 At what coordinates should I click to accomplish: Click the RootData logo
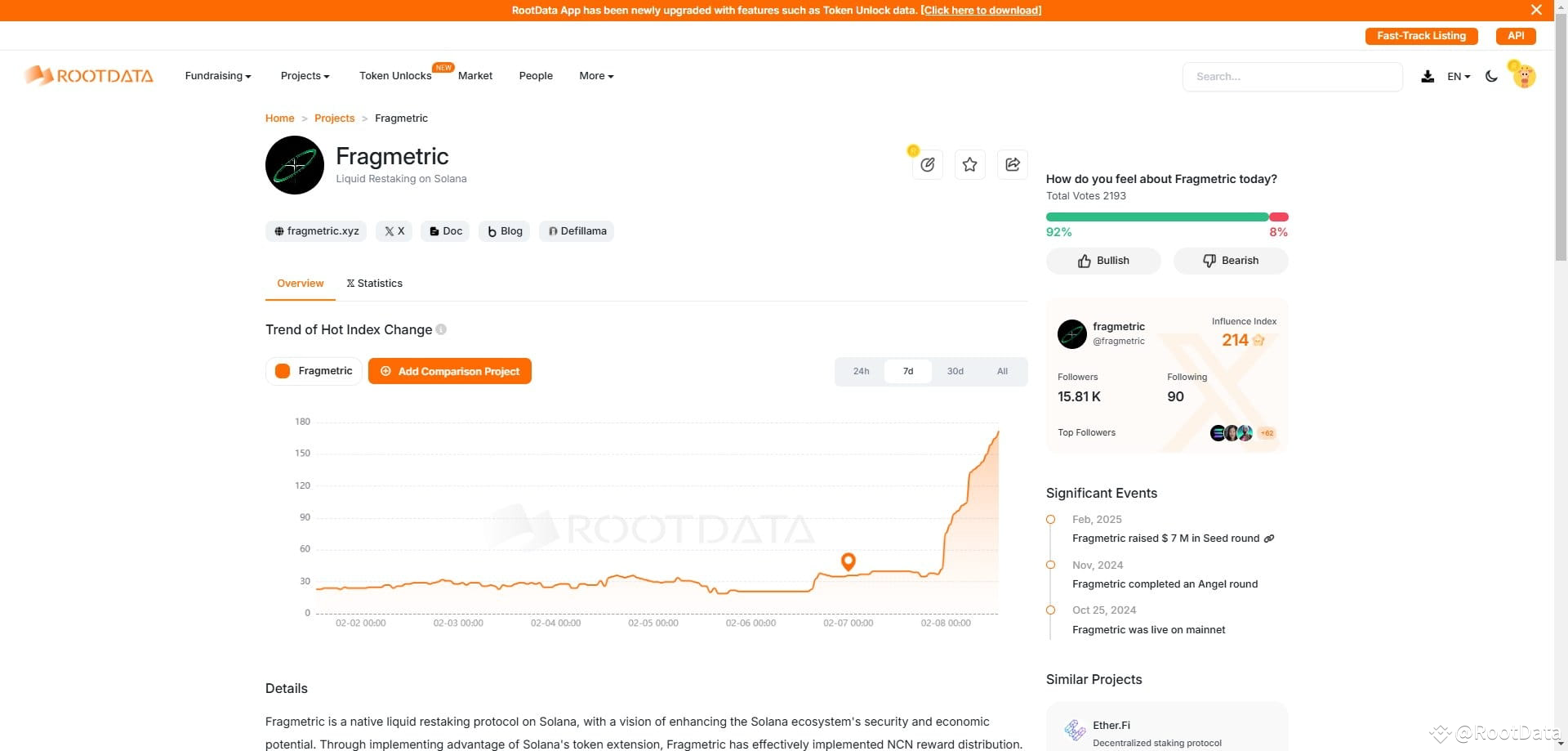point(88,75)
